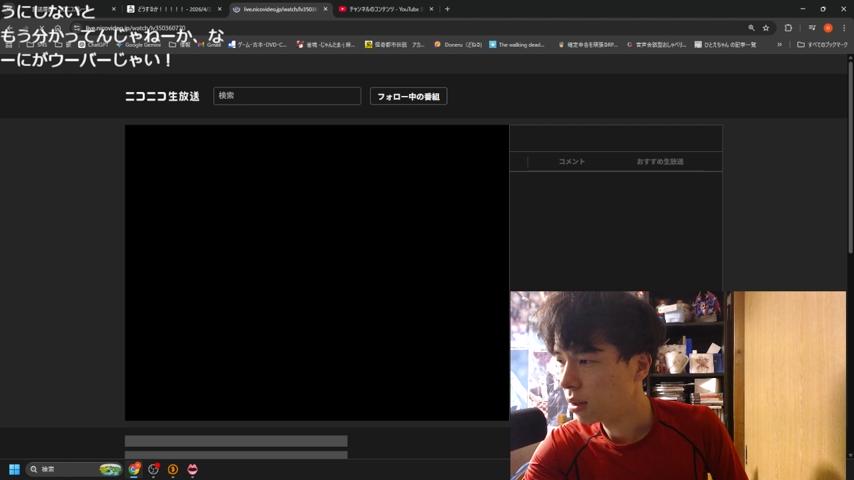854x480 pixels.
Task: Expand hidden bookmarks with double chevron
Action: coord(779,45)
